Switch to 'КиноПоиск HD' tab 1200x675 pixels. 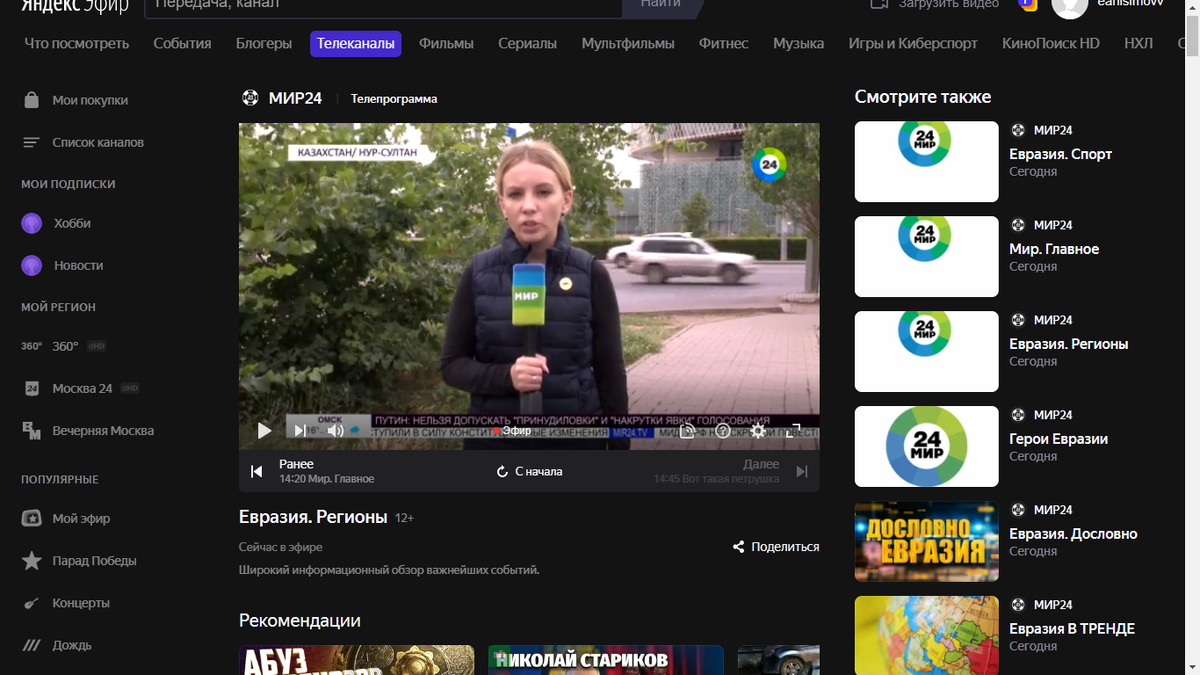1051,43
